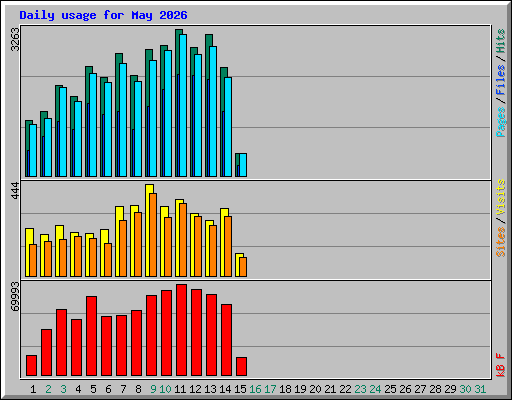
Task: Click the 3263 axis value label
Action: pyautogui.click(x=15, y=39)
